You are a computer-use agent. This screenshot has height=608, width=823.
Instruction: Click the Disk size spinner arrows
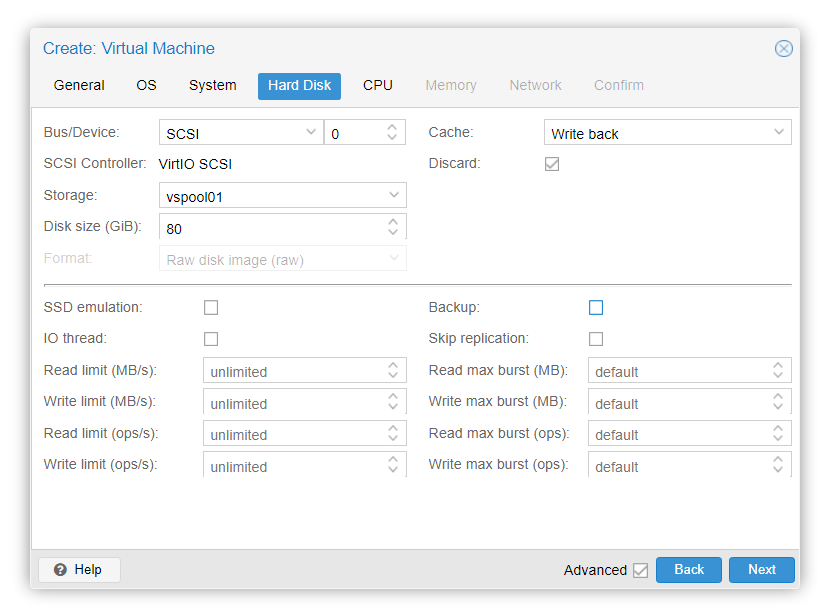click(x=393, y=228)
